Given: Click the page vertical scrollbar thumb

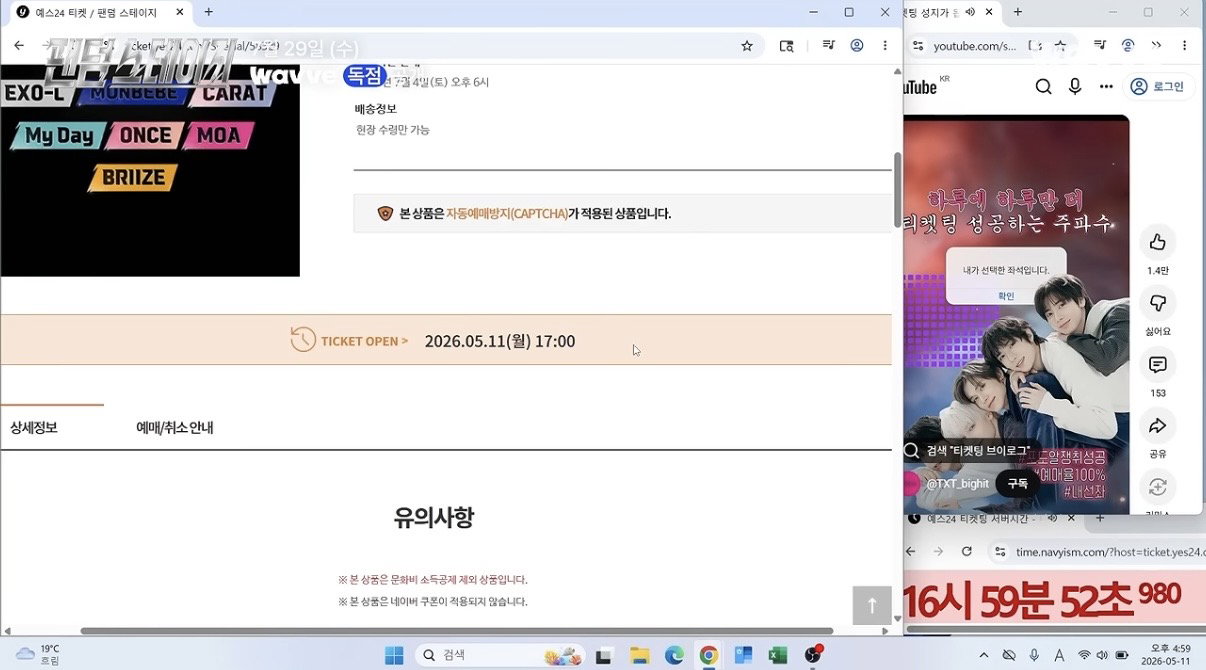Looking at the screenshot, I should click(898, 190).
